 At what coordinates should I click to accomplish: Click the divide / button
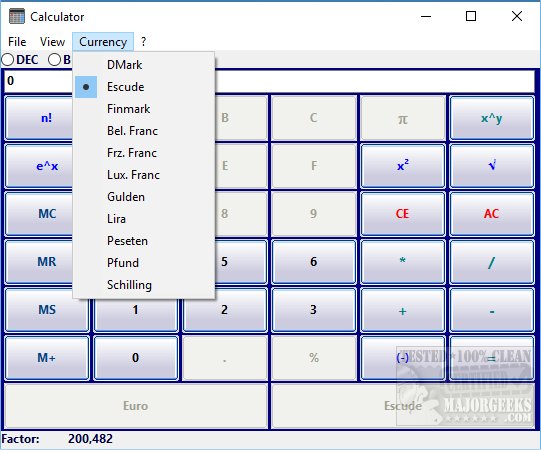[492, 262]
